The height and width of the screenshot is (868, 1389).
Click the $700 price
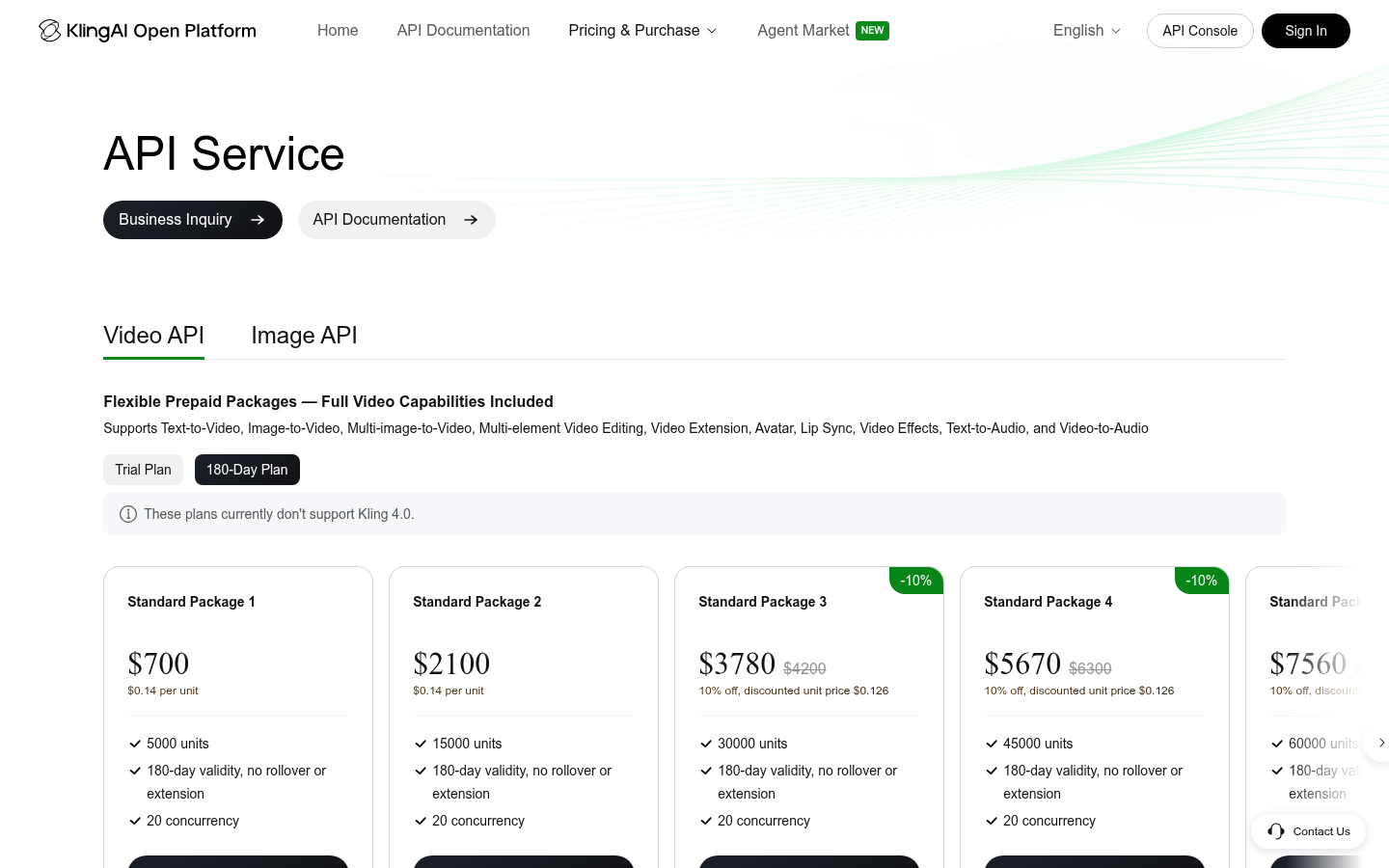(x=158, y=664)
